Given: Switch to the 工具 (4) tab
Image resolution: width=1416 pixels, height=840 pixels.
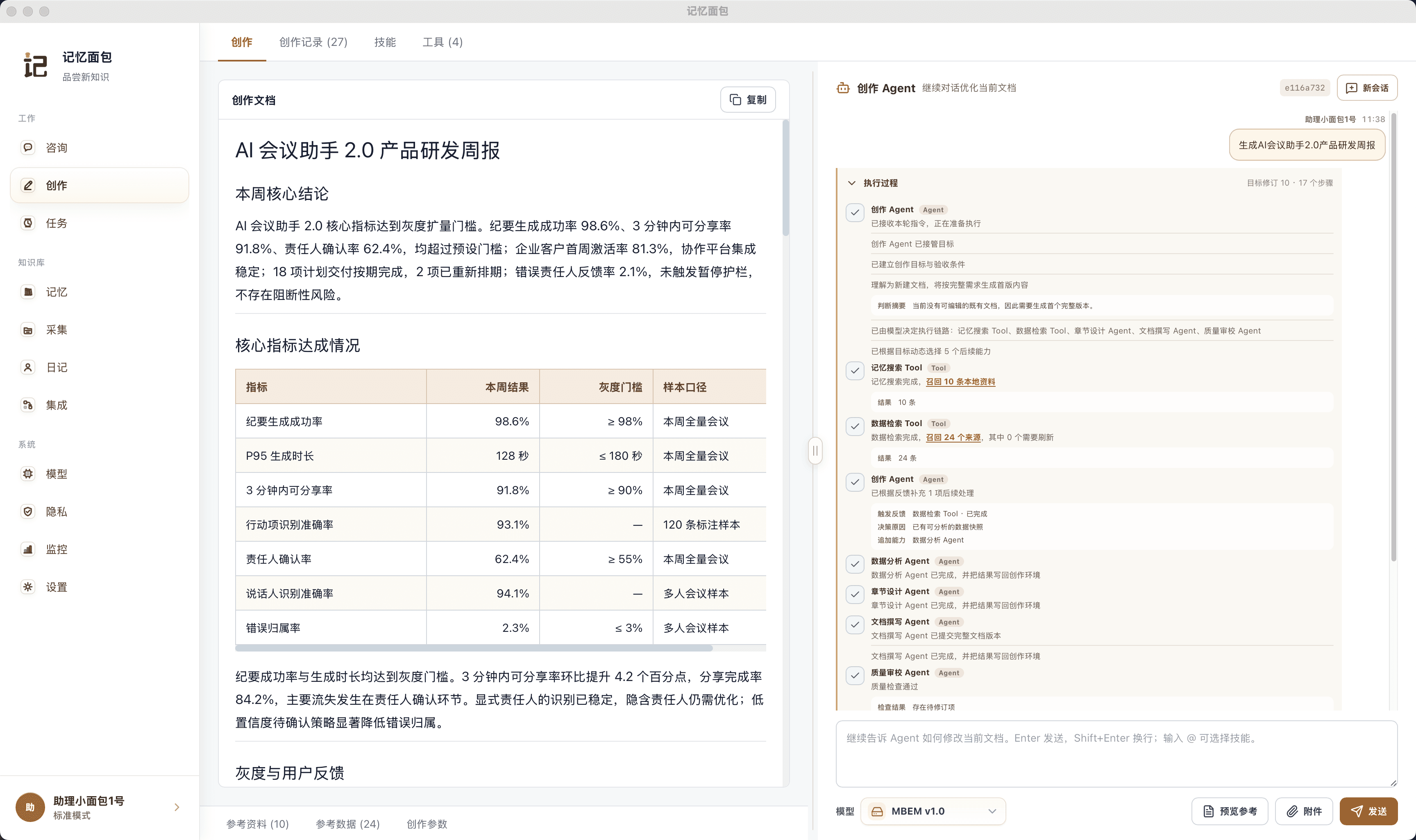Looking at the screenshot, I should click(x=442, y=42).
